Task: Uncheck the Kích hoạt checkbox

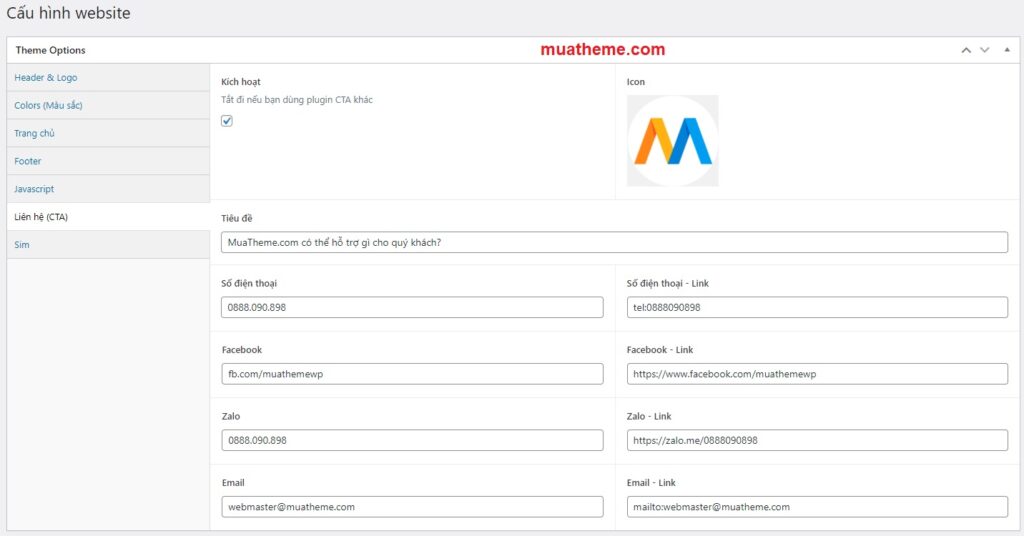Action: [x=227, y=121]
